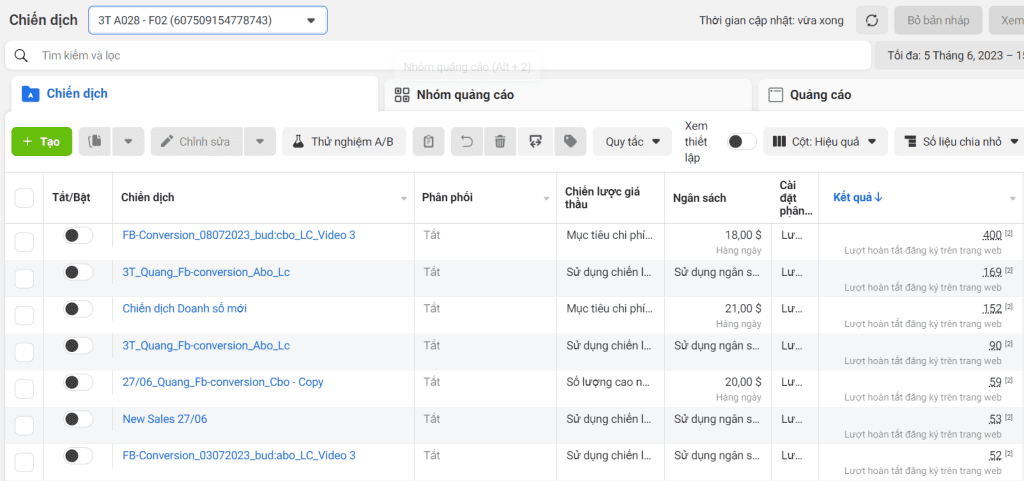Open the Số liệu chia nhỏ dropdown
The height and width of the screenshot is (481, 1024).
pyautogui.click(x=960, y=141)
